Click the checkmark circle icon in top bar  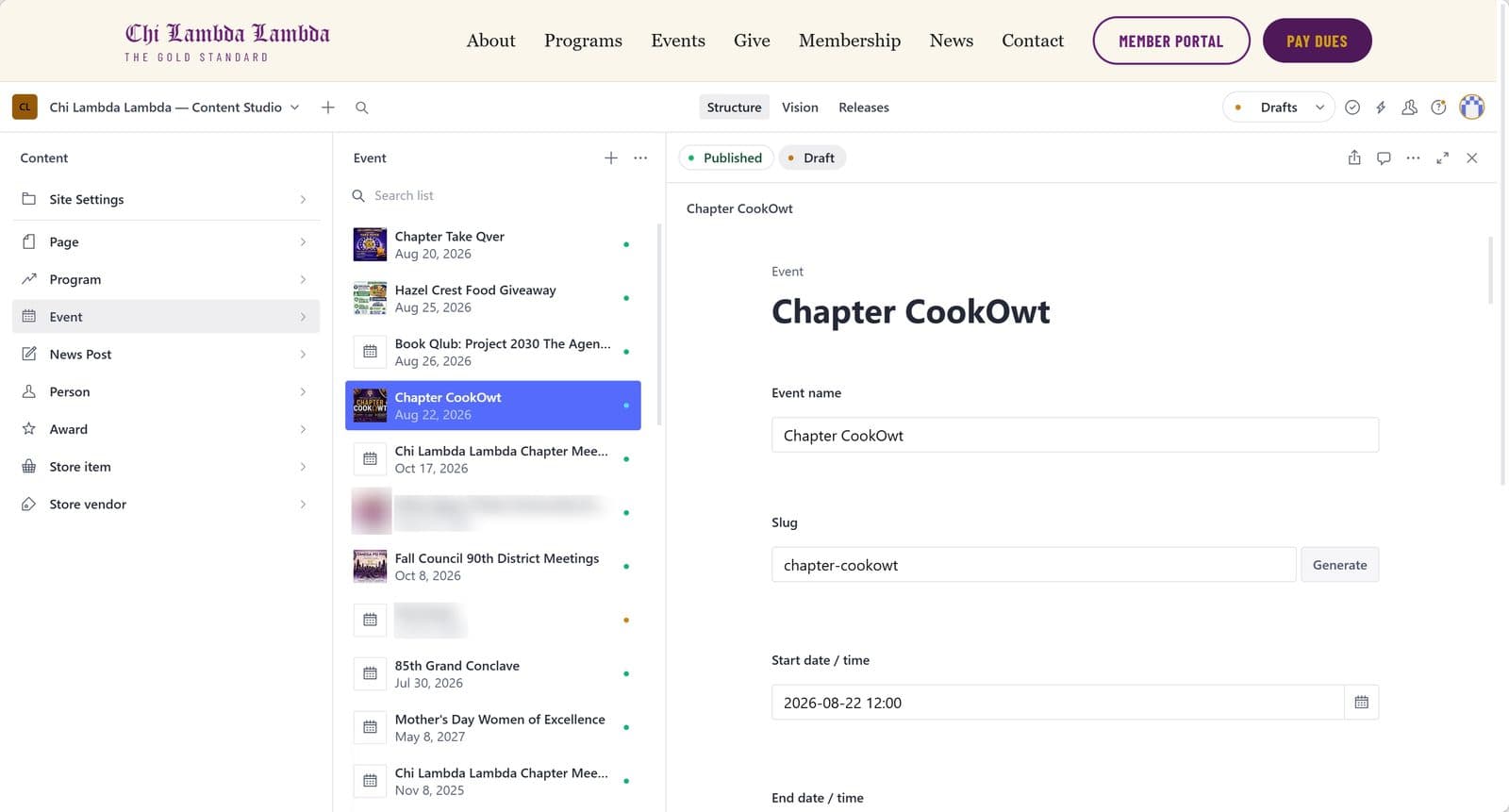tap(1352, 108)
